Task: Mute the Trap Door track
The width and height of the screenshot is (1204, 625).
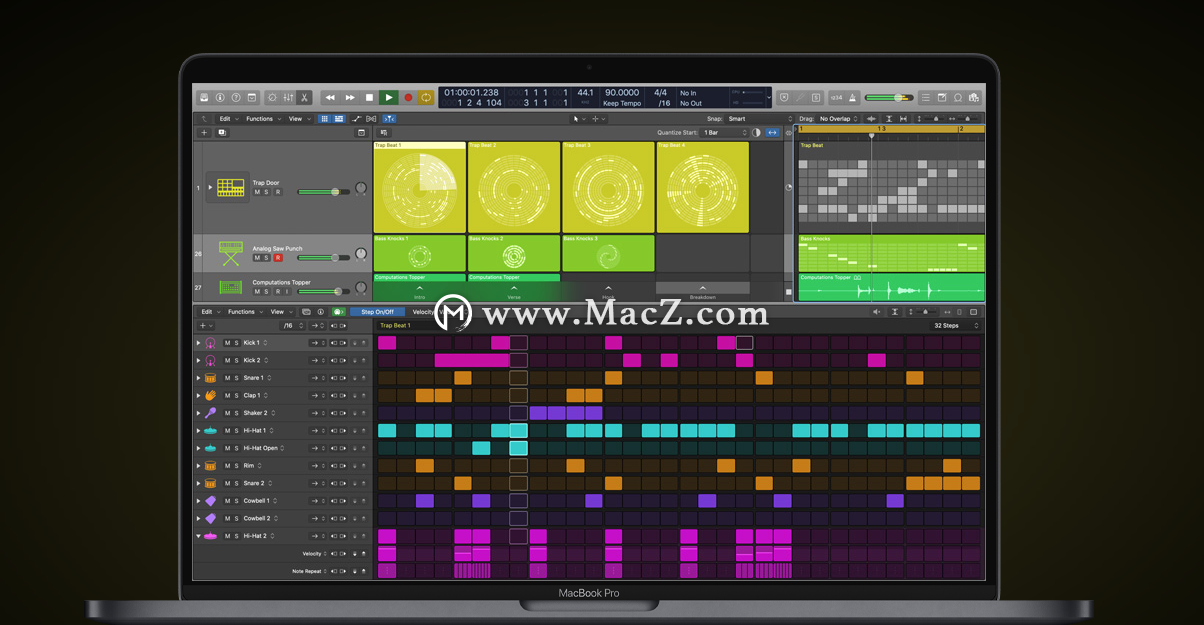Action: pos(257,192)
